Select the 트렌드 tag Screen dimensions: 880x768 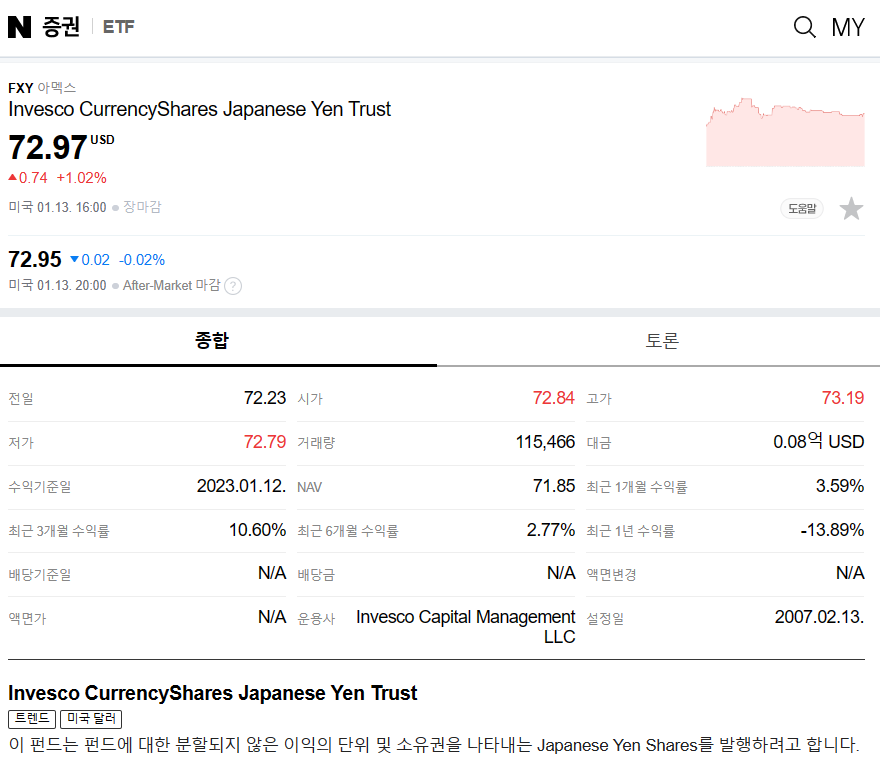point(32,719)
